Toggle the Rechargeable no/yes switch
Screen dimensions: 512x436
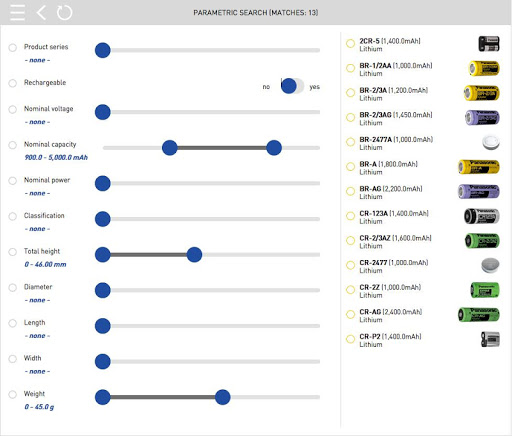292,86
